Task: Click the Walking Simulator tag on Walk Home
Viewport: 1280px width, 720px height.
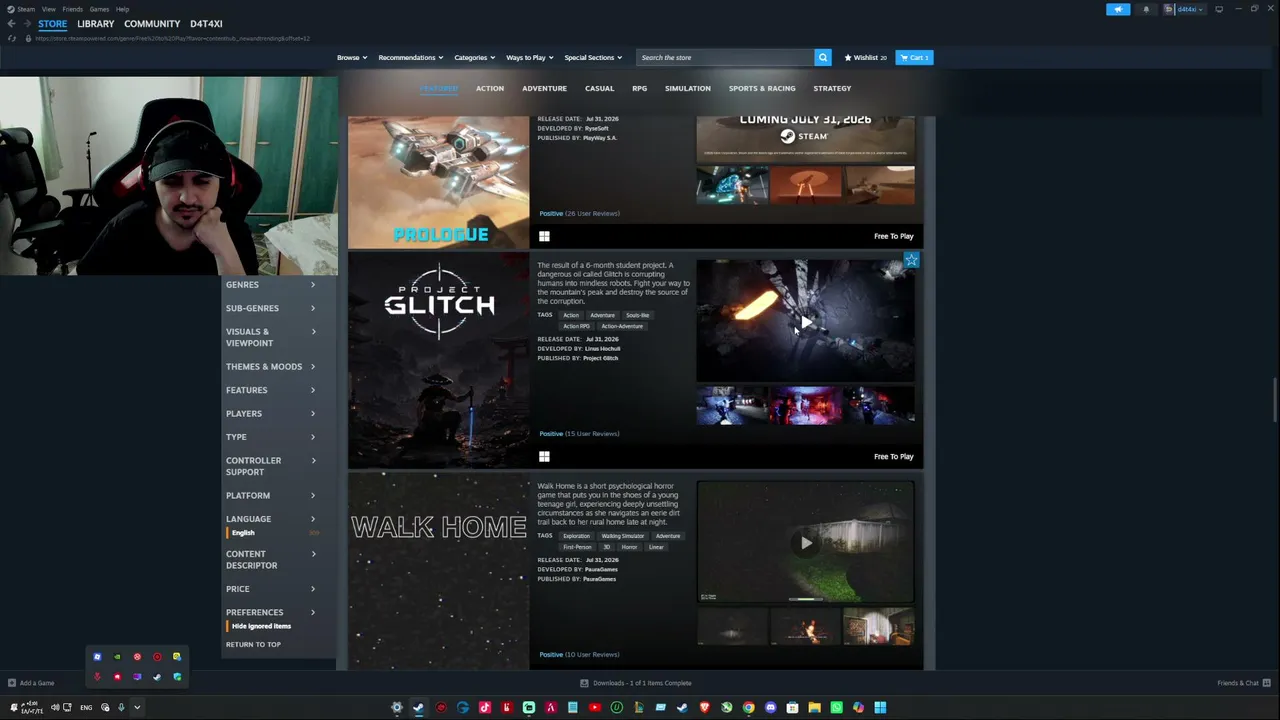Action: point(623,536)
